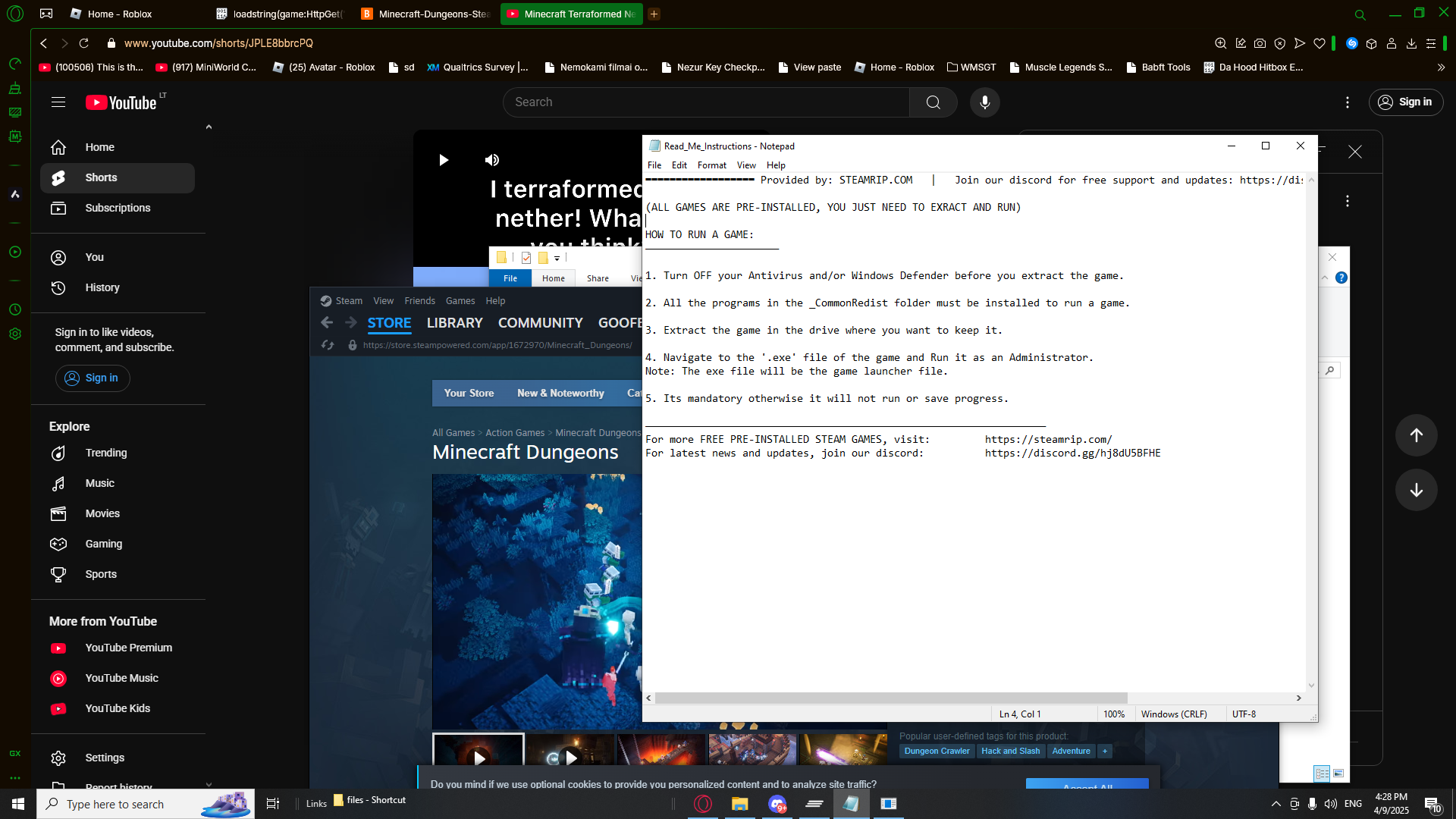Go to previous short with up arrow
The image size is (1456, 819).
pos(1416,435)
